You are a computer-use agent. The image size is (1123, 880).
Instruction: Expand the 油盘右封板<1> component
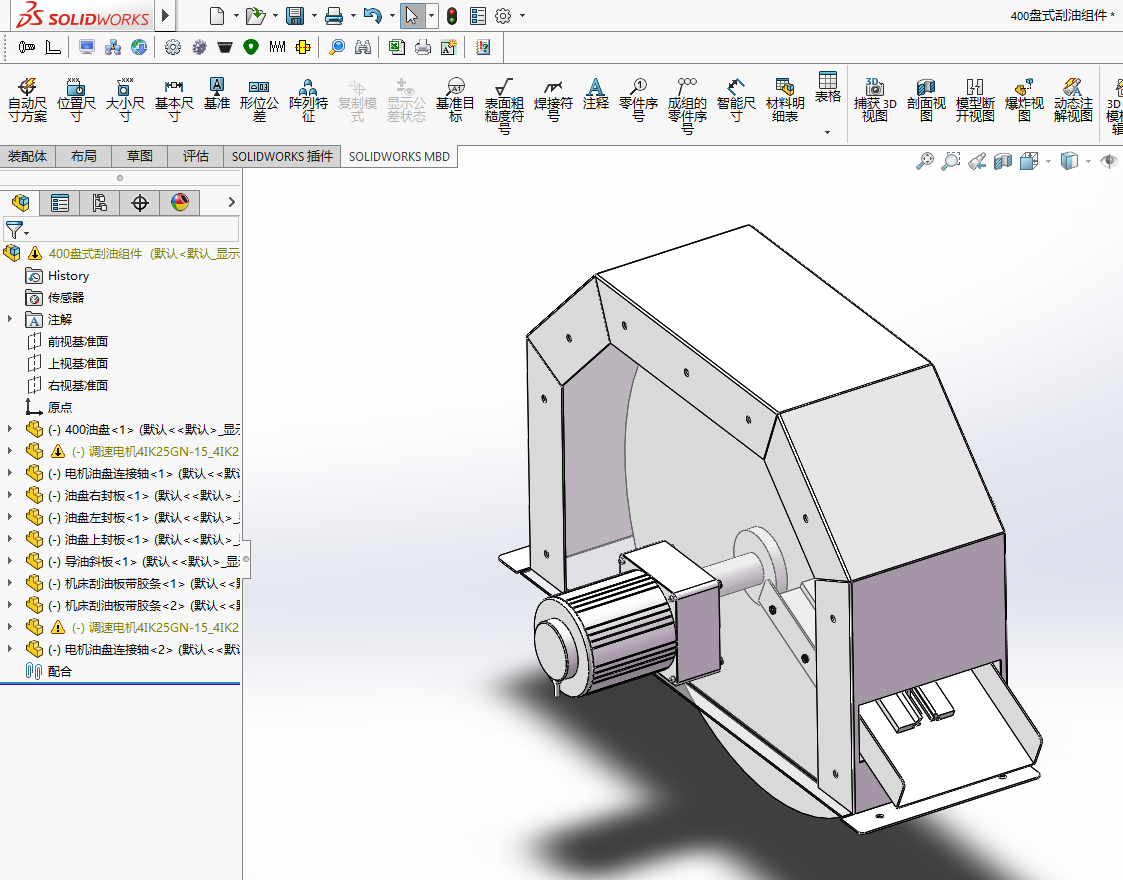click(10, 495)
